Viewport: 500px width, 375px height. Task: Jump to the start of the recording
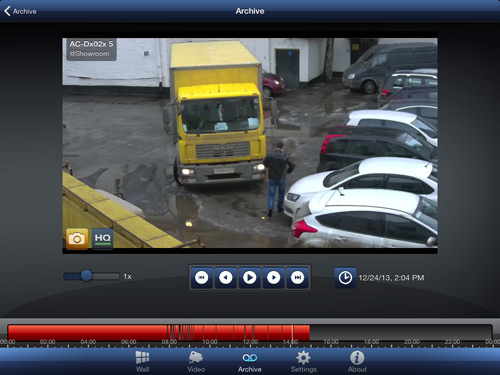tap(201, 277)
